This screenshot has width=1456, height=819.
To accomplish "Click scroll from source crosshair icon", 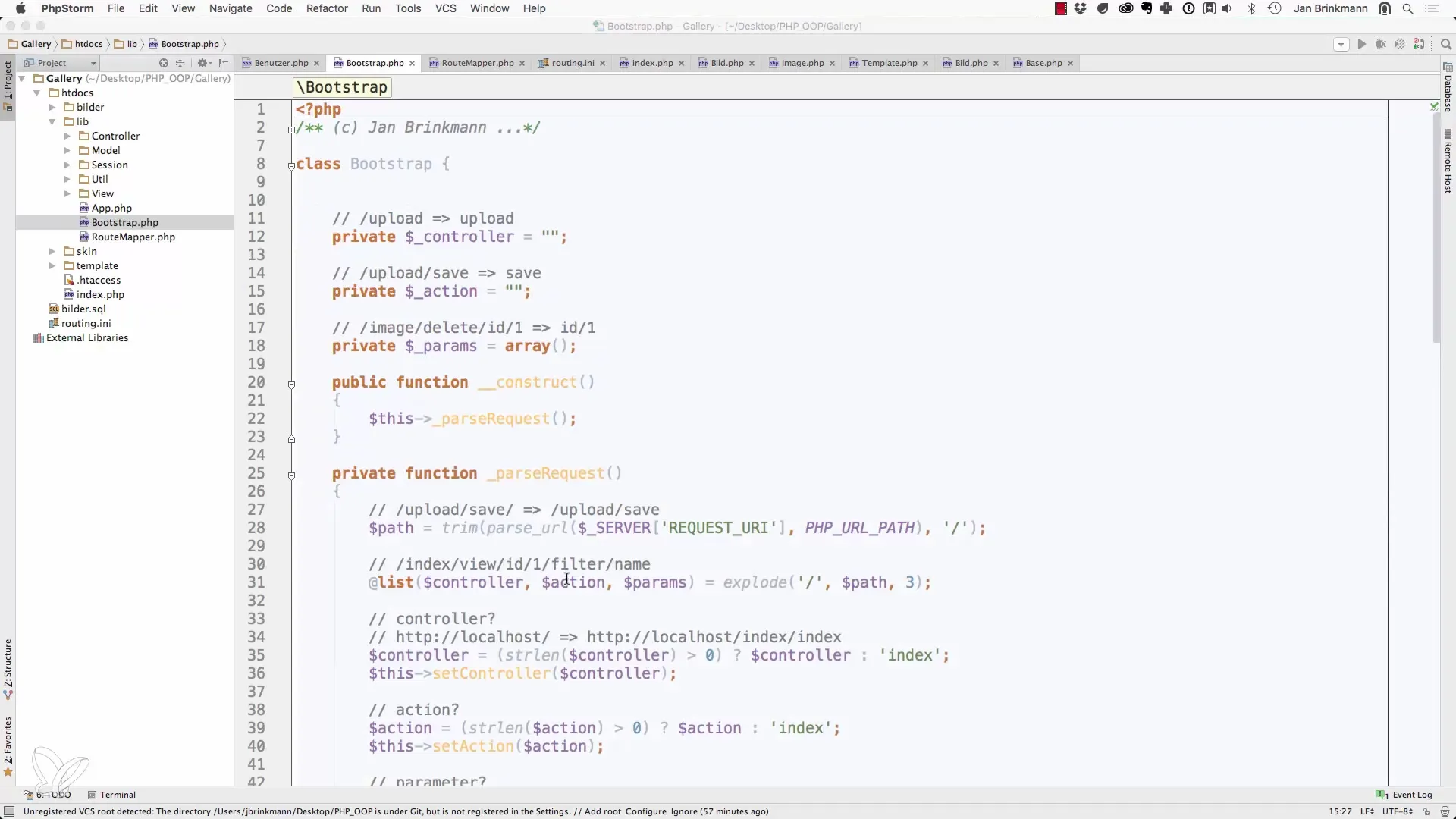I will click(163, 63).
